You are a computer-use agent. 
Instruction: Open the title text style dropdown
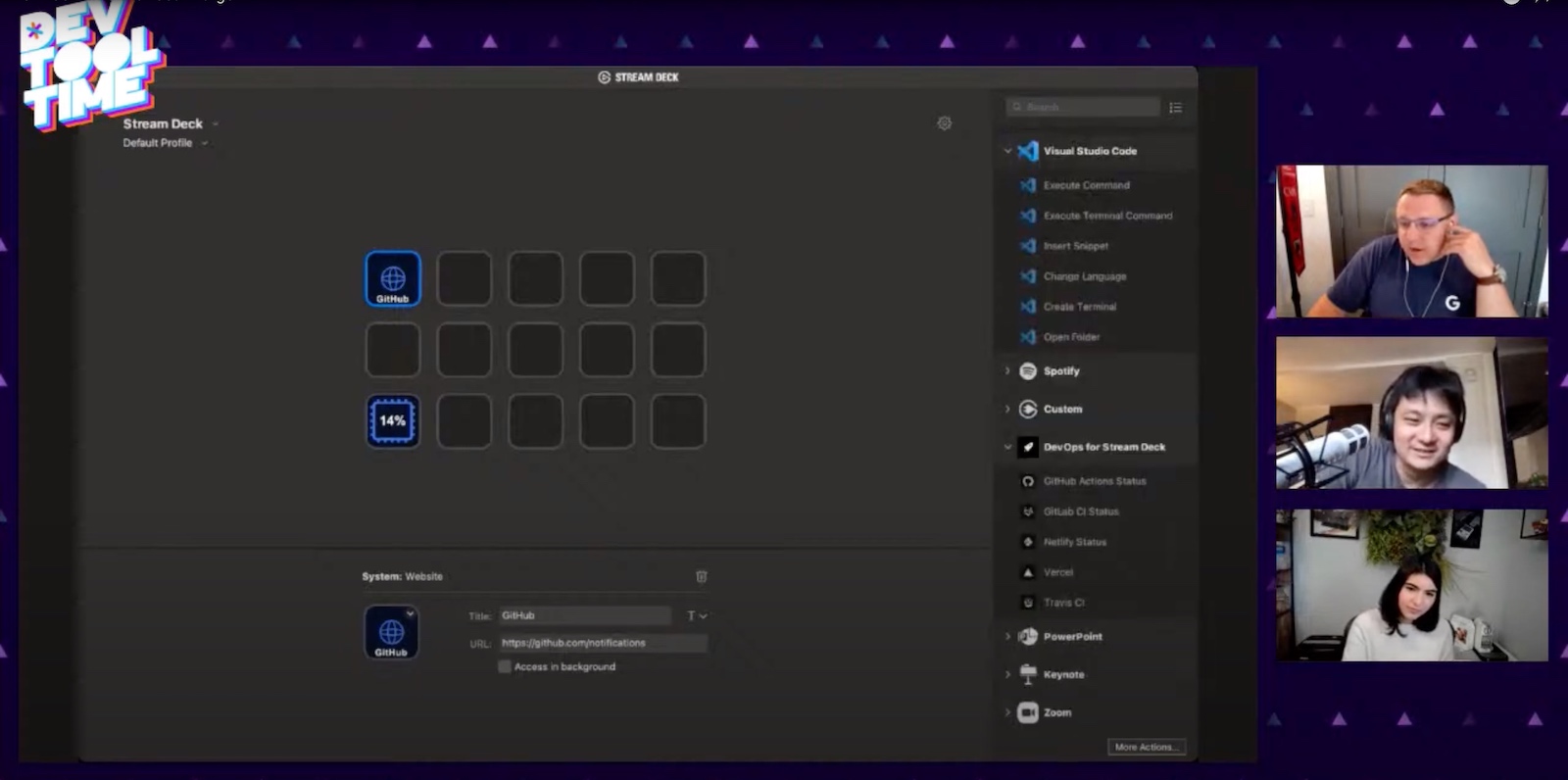pyautogui.click(x=697, y=616)
